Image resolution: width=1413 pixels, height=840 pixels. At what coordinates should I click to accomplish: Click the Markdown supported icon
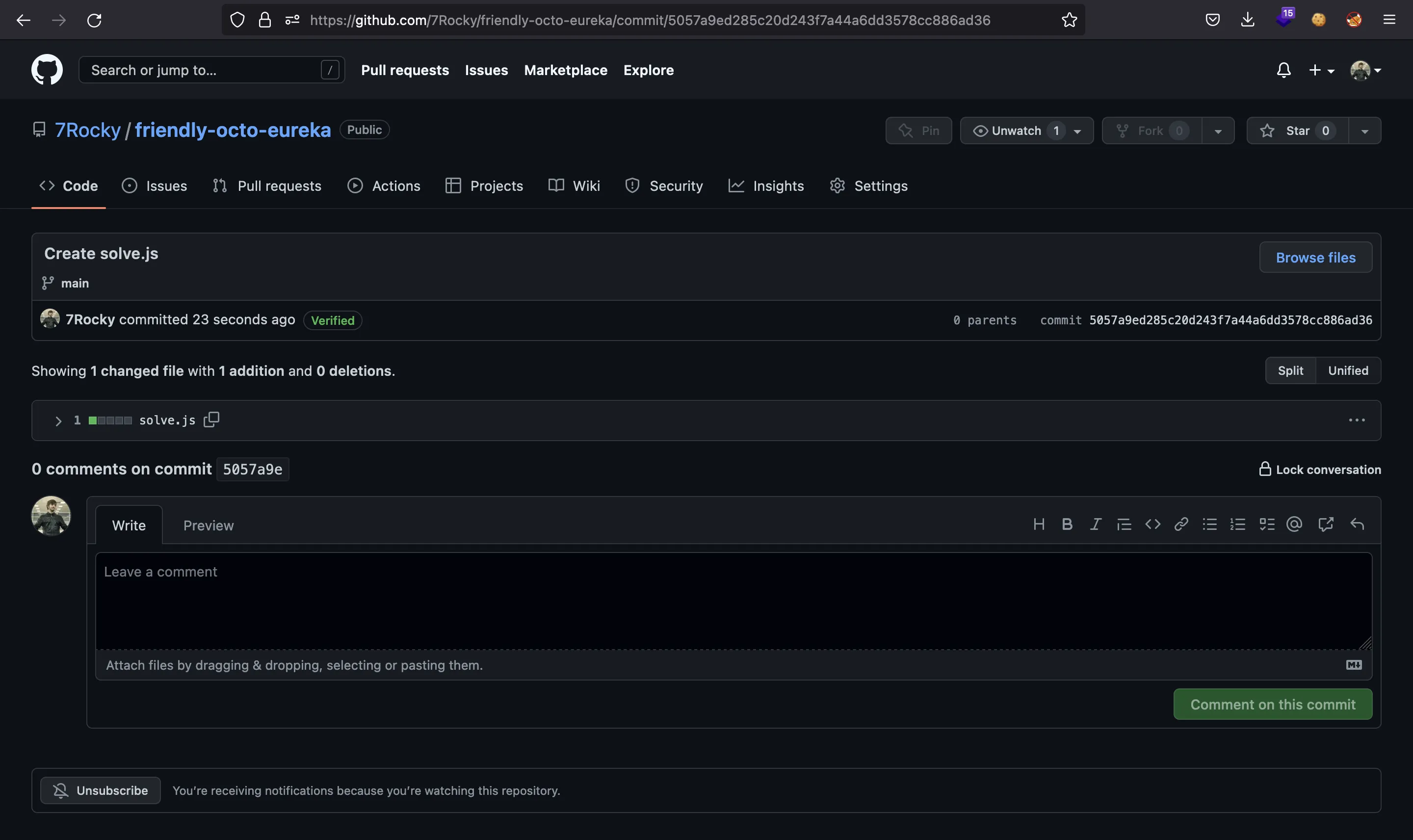click(1354, 665)
